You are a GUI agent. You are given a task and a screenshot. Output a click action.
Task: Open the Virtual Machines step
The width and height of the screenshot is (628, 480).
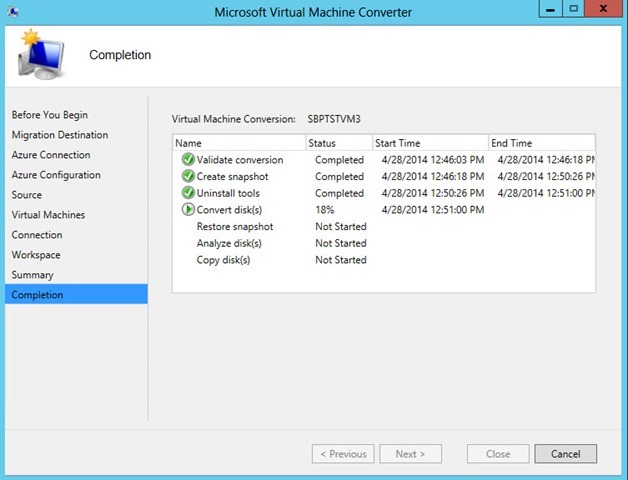point(48,215)
